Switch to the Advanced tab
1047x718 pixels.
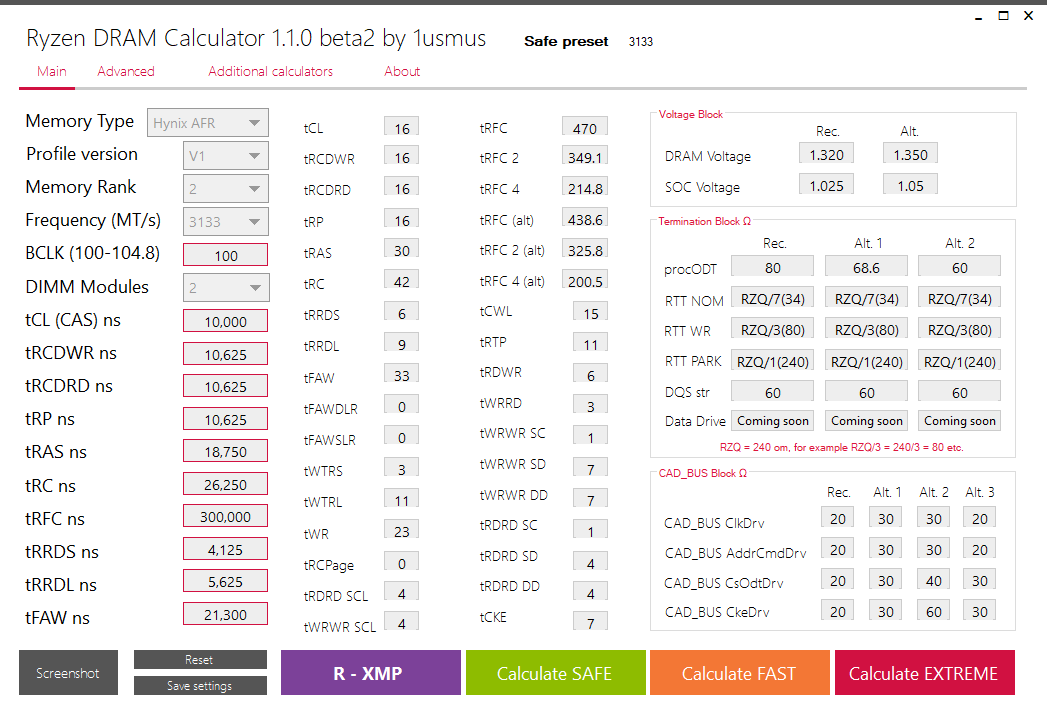coord(126,71)
